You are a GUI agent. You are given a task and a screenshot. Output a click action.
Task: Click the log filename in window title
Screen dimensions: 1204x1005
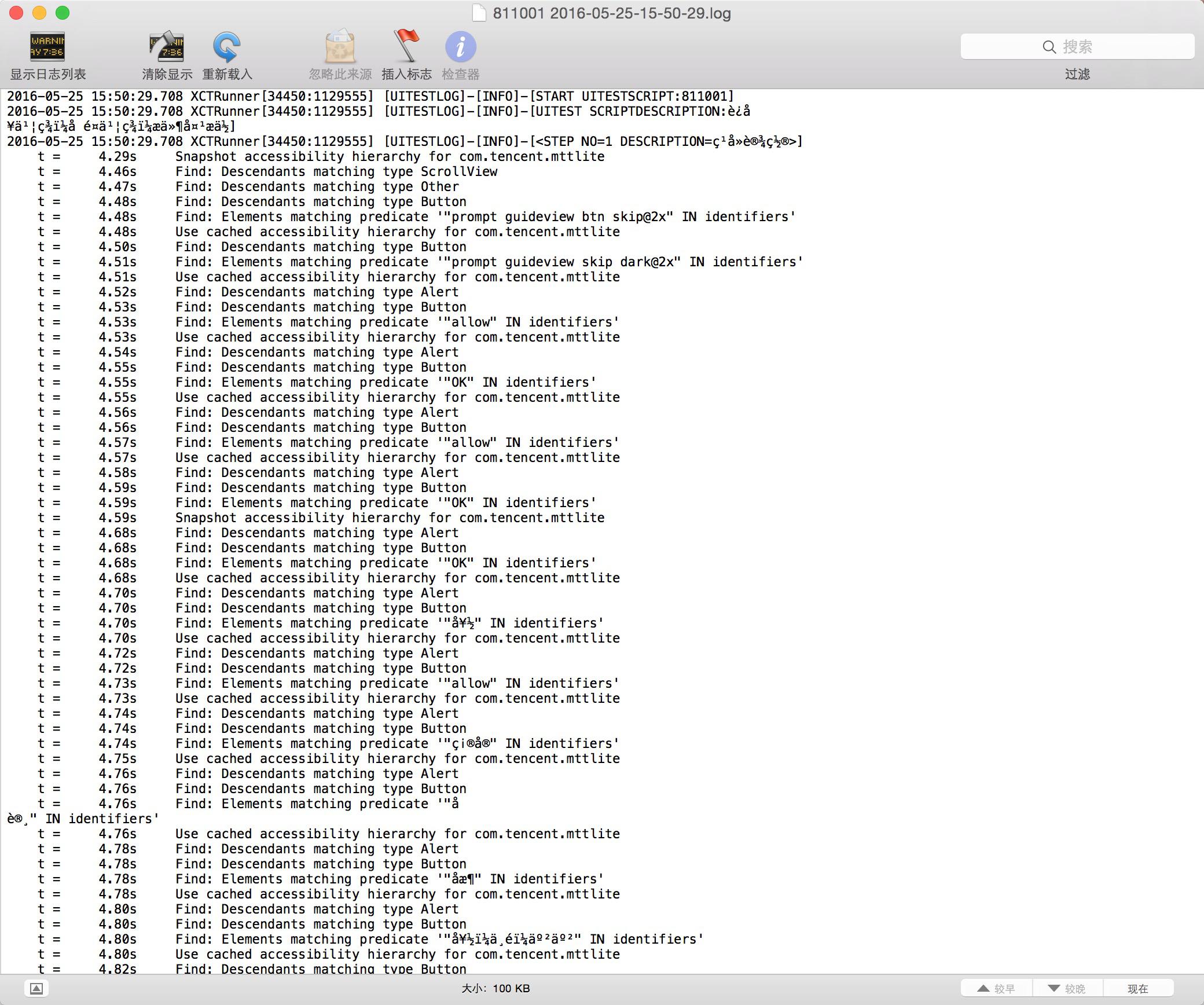pyautogui.click(x=611, y=13)
